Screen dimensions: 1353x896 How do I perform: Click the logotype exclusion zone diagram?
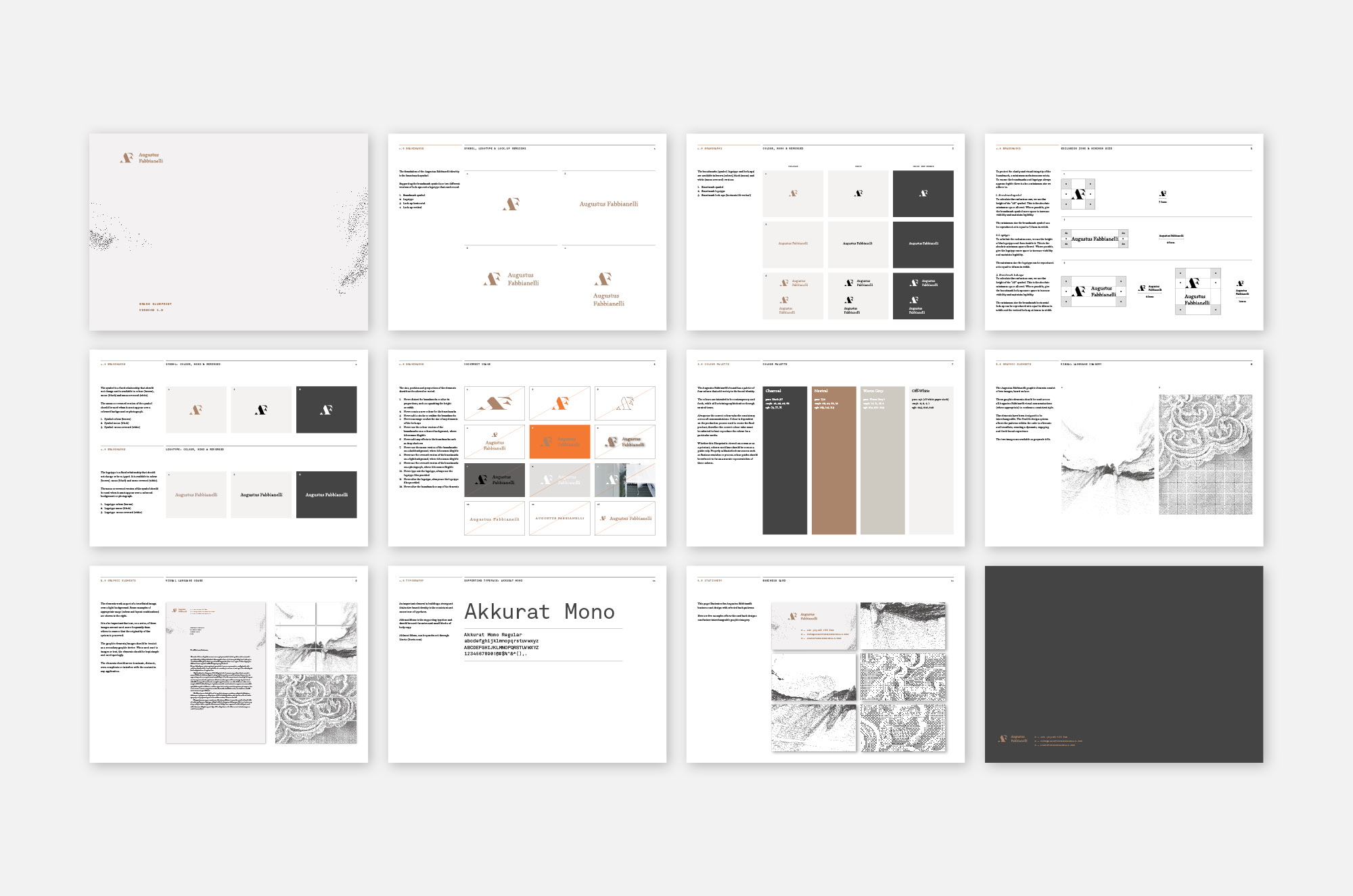point(1095,239)
